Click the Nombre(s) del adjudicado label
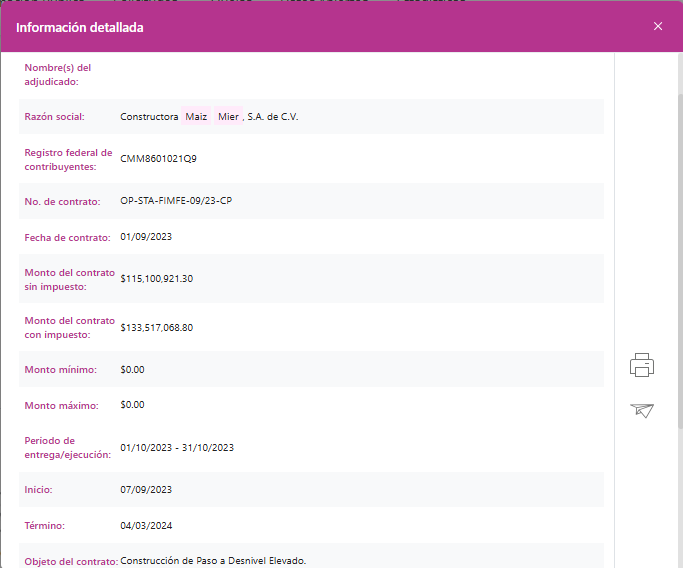This screenshot has height=568, width=683. (58, 74)
